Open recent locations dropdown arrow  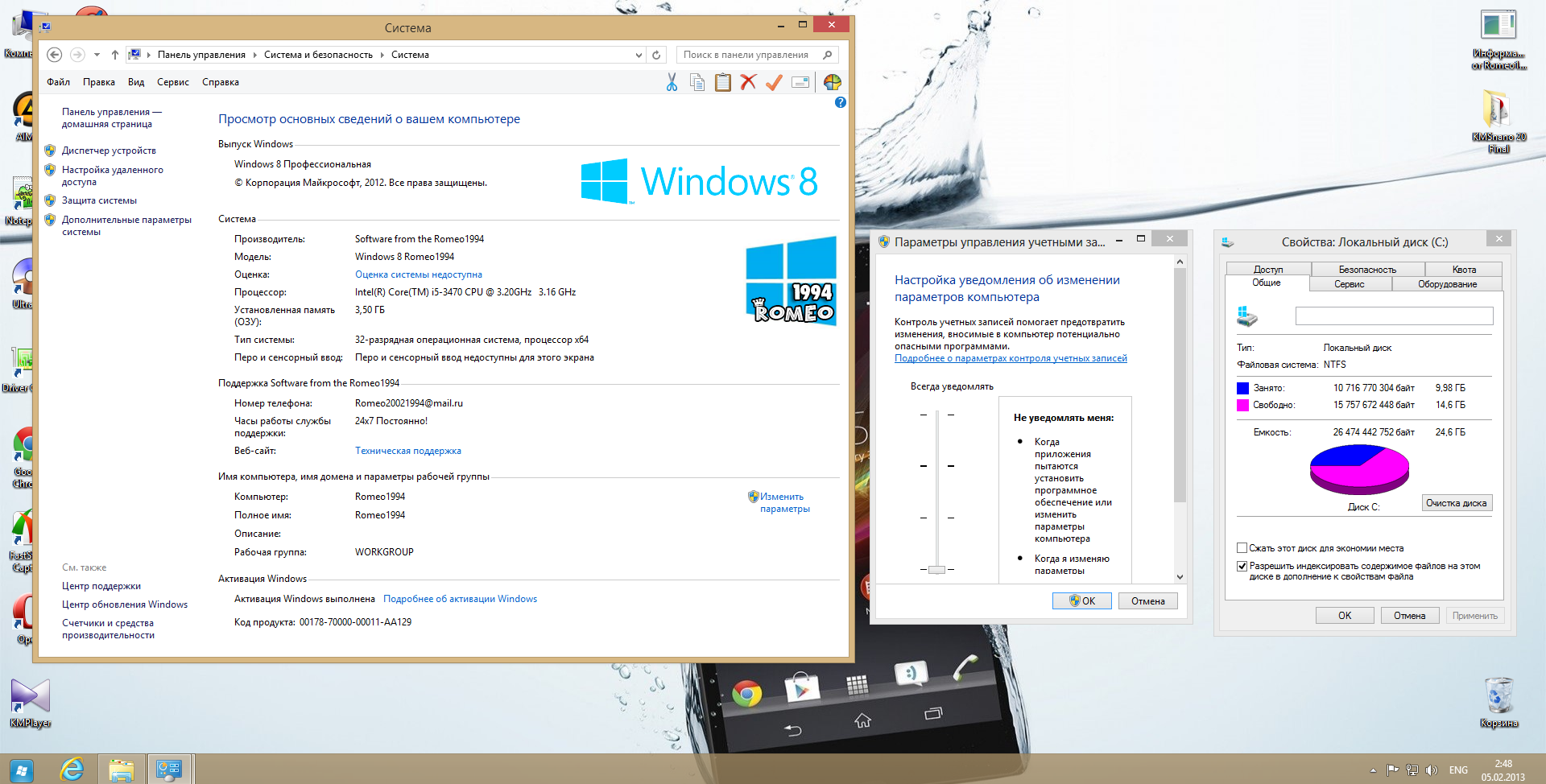click(97, 55)
